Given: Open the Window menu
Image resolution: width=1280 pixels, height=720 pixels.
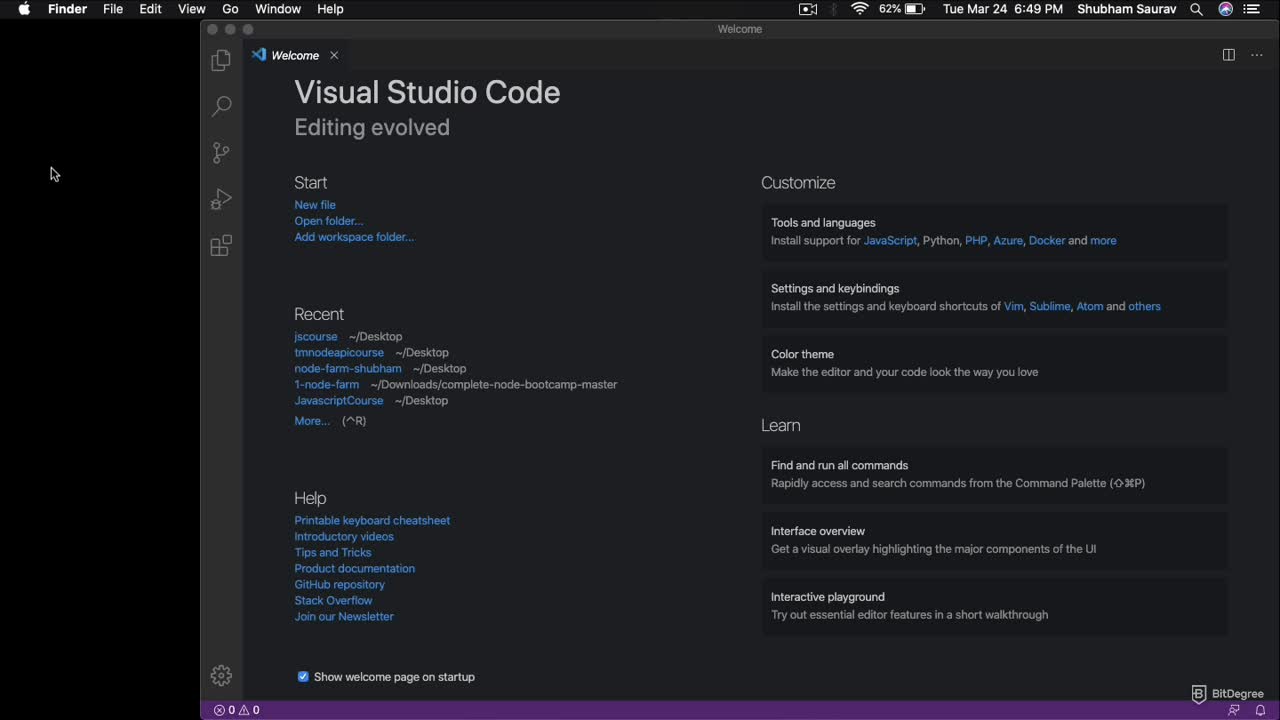Looking at the screenshot, I should [x=278, y=9].
